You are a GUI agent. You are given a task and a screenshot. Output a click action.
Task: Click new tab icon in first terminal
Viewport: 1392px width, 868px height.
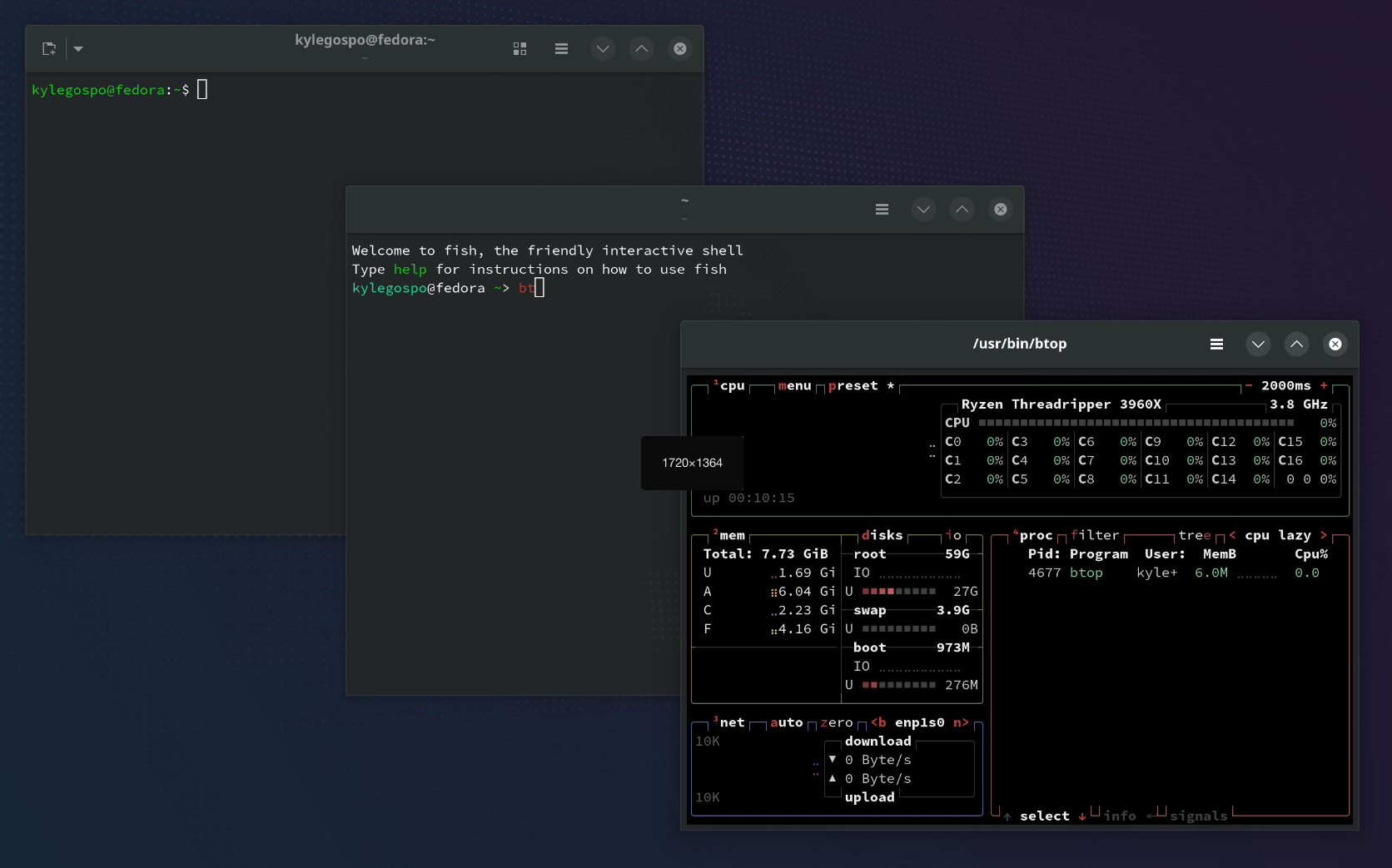pyautogui.click(x=49, y=49)
